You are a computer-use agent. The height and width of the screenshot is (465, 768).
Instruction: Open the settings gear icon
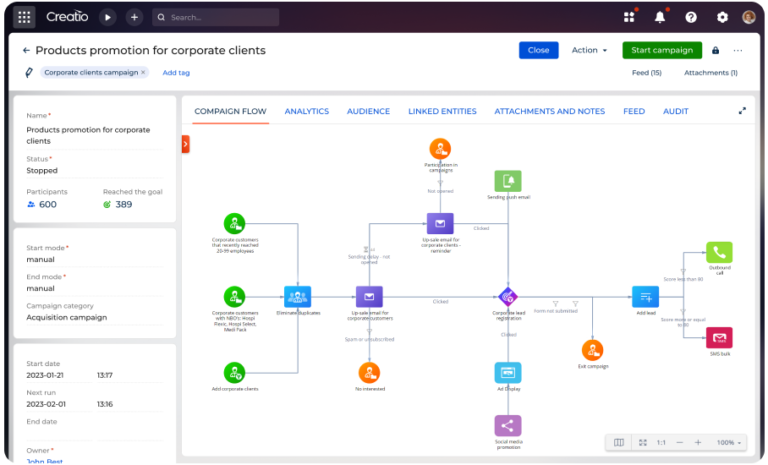tap(722, 17)
